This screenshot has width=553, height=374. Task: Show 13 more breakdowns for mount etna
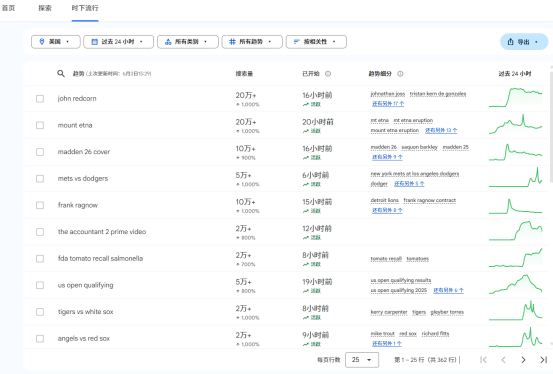tap(441, 130)
